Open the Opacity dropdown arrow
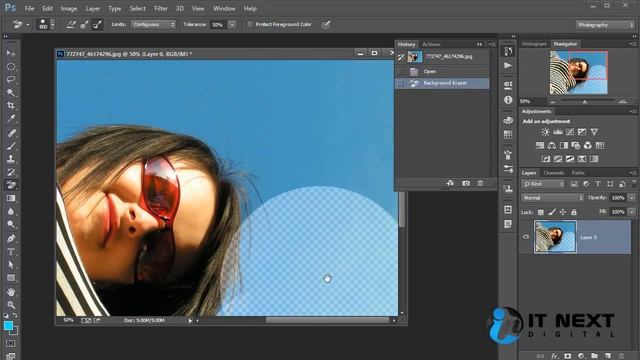 (x=632, y=198)
